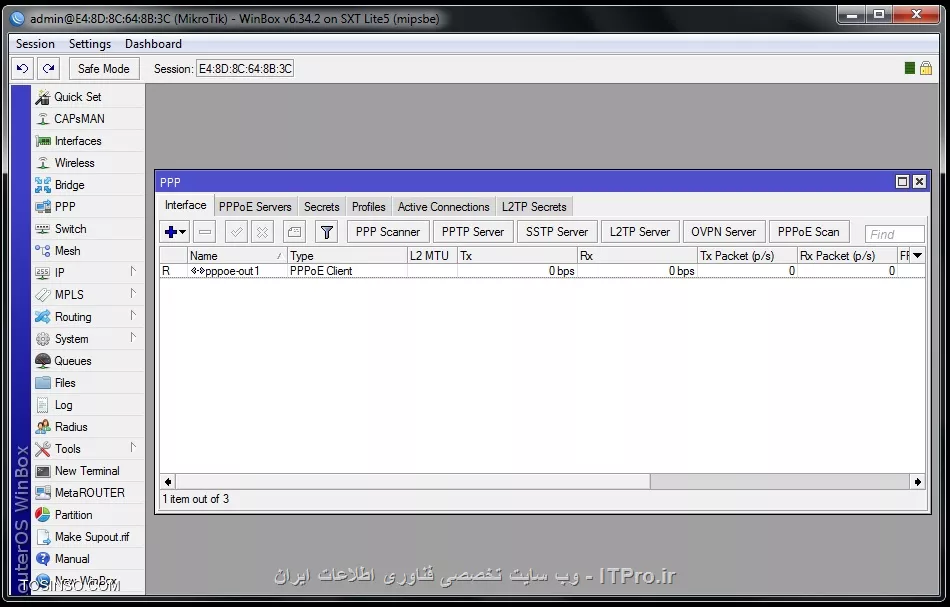950x607 pixels.
Task: Click the PPP Scanner button
Action: point(388,231)
